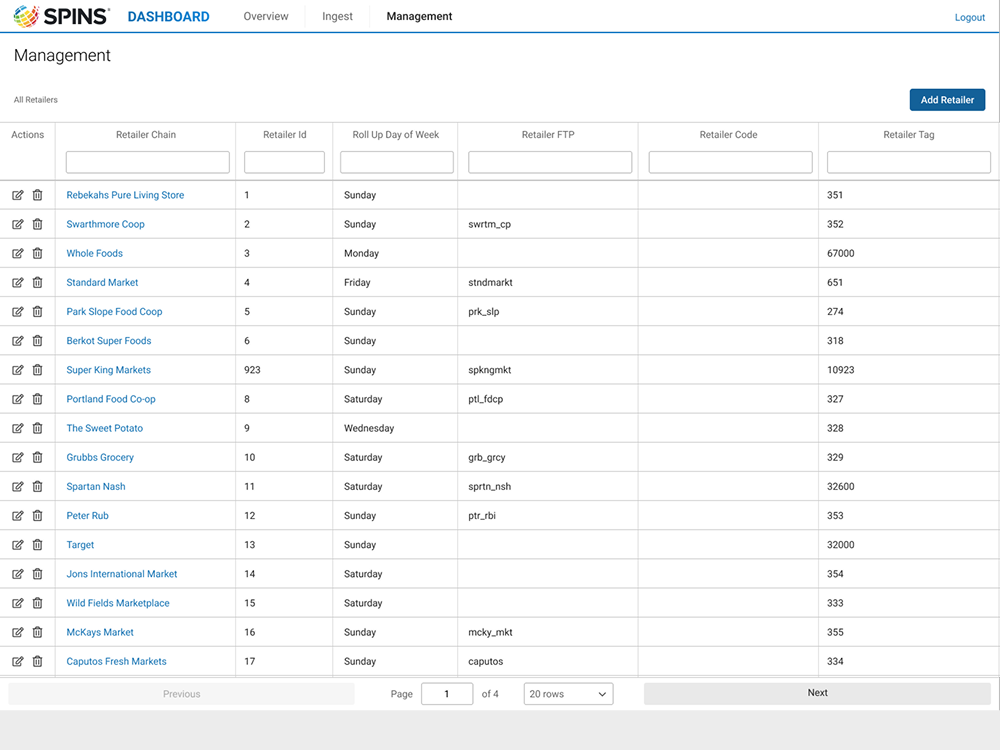Delete the Berkot Super Foods row
Screen dimensions: 1000x750
click(38, 341)
